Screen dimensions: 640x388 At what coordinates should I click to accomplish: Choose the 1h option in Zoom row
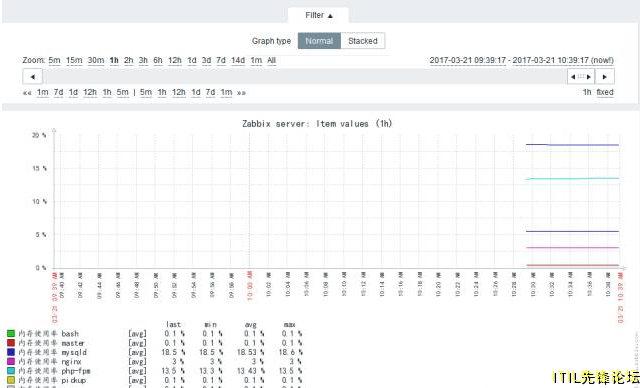pos(114,60)
